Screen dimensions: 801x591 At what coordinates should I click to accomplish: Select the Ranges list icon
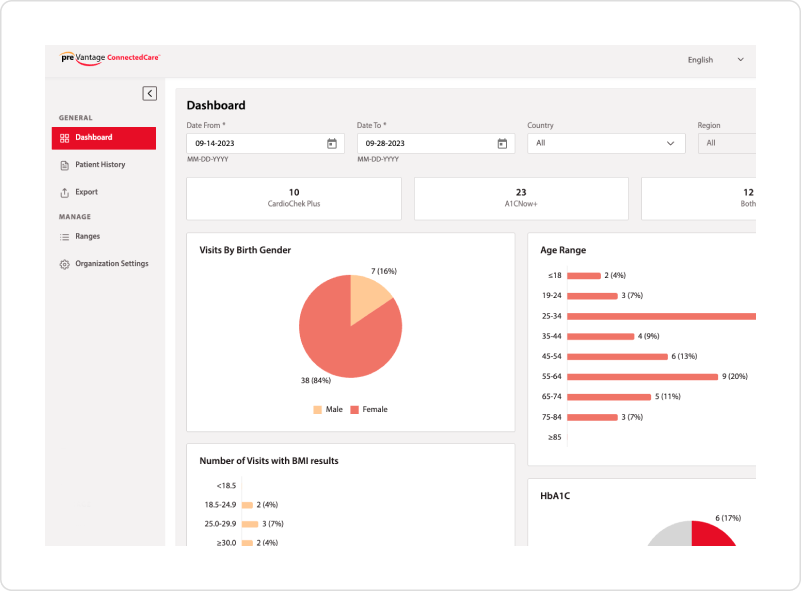(x=62, y=236)
